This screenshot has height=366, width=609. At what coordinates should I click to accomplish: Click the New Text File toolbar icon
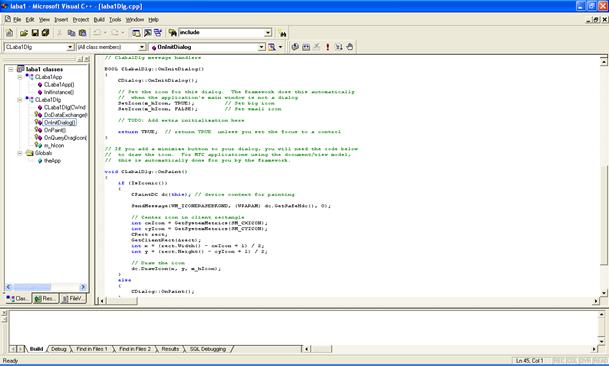[10, 33]
